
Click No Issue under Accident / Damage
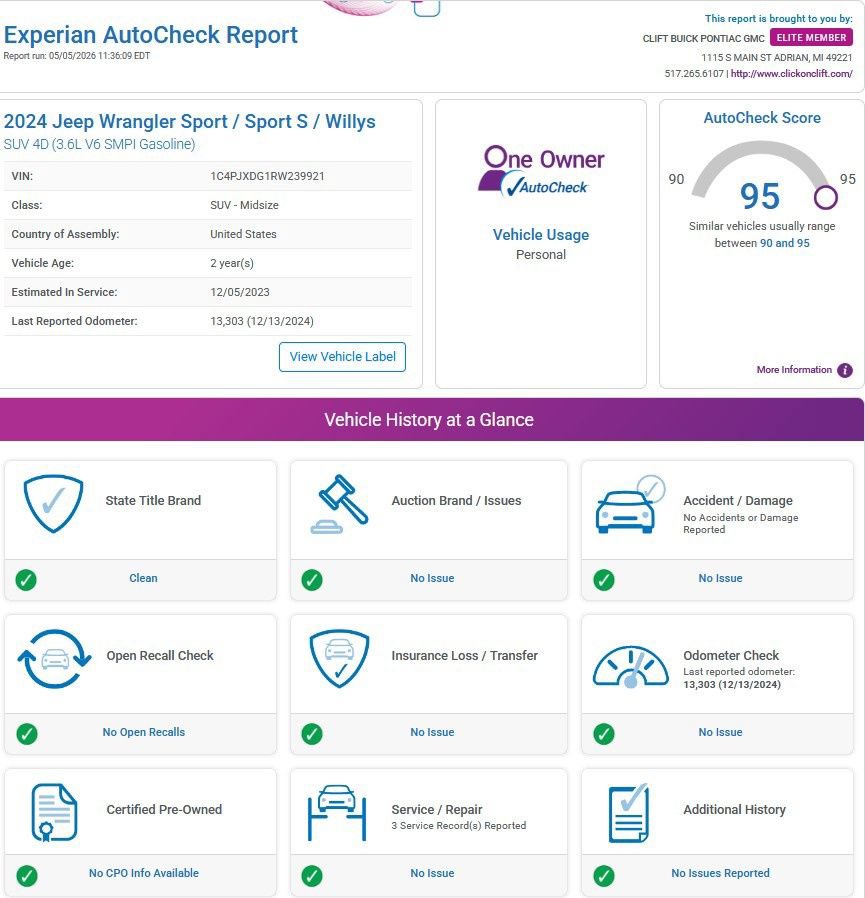[721, 578]
